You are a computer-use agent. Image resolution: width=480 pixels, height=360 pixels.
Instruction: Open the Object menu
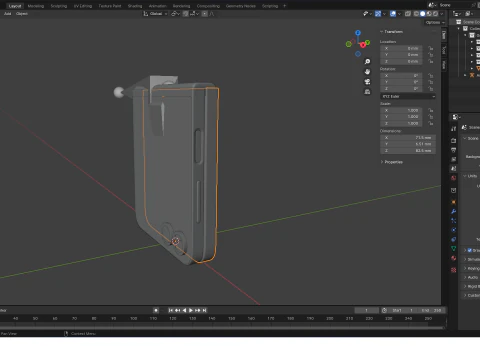[x=22, y=14]
